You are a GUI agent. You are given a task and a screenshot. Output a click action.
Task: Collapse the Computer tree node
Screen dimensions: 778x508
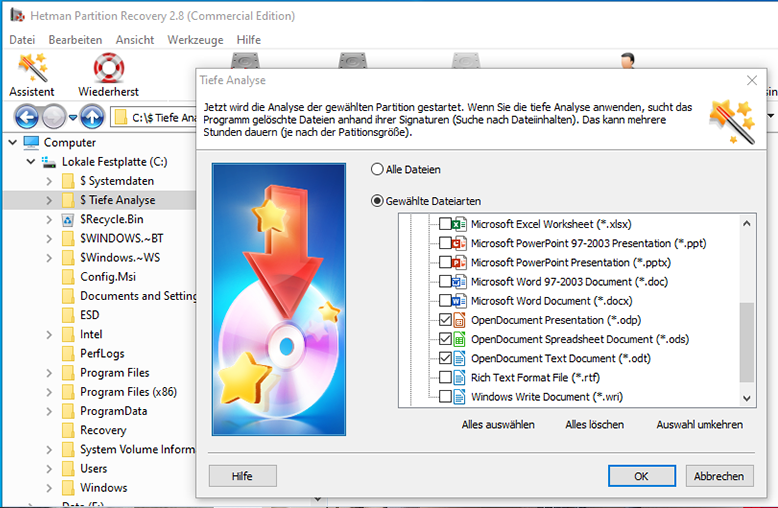[x=13, y=142]
